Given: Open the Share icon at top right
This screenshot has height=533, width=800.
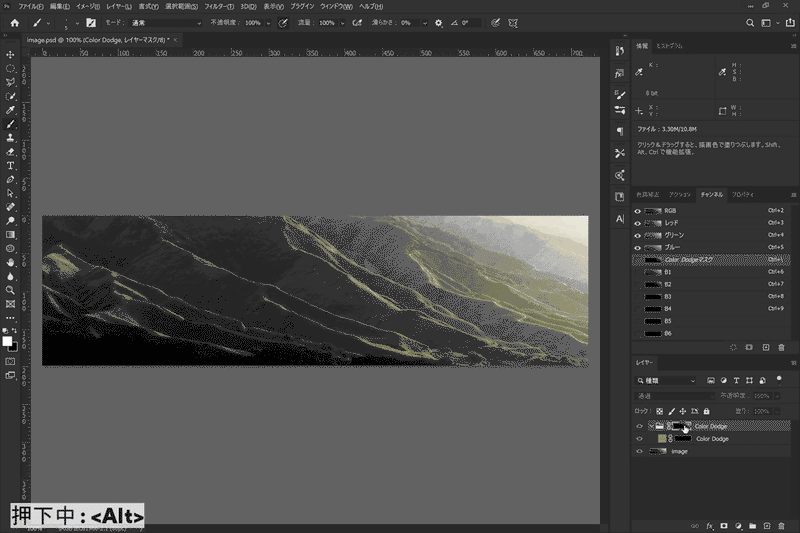Looking at the screenshot, I should coord(790,23).
